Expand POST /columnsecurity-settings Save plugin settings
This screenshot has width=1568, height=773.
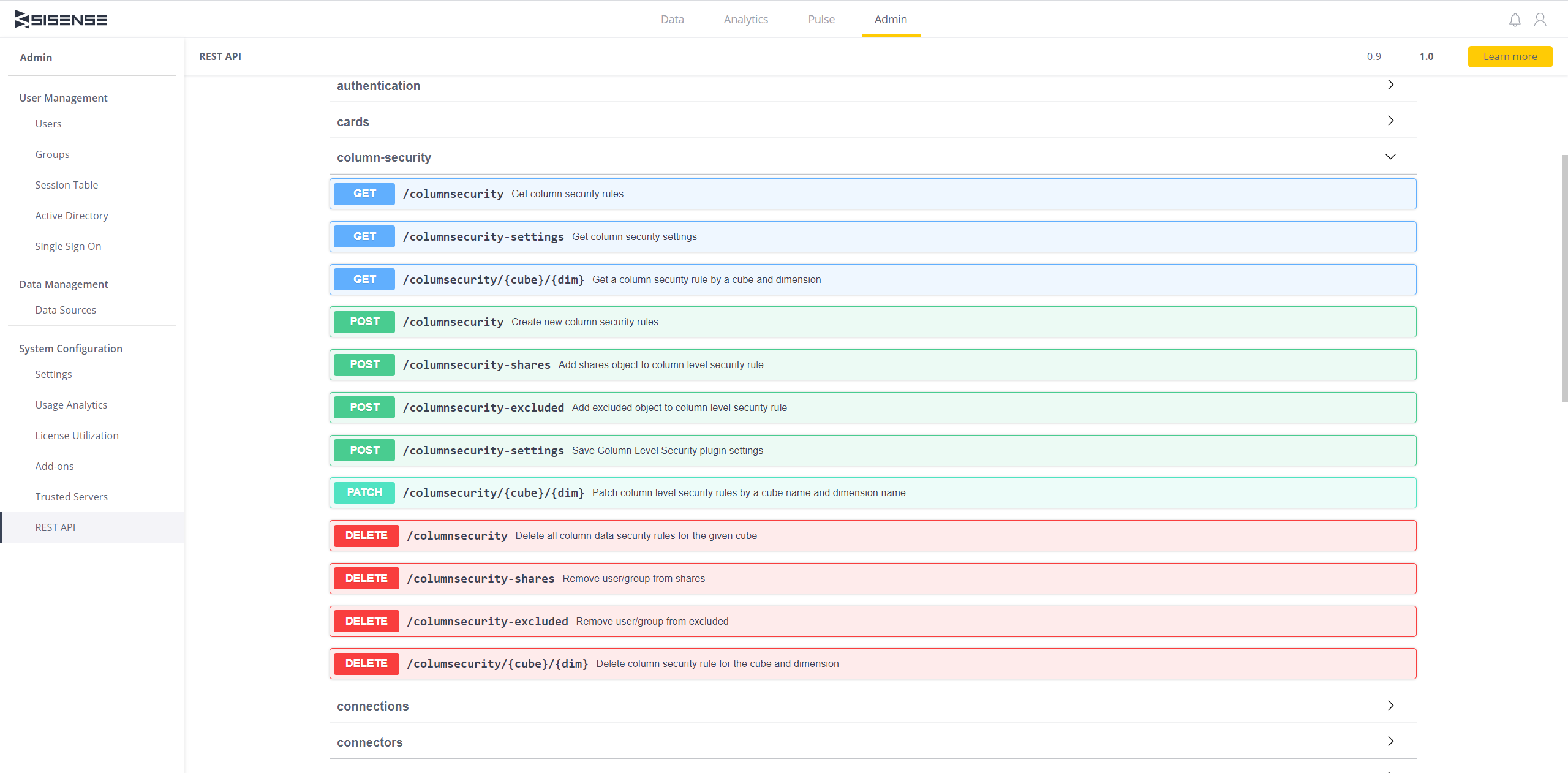point(873,450)
